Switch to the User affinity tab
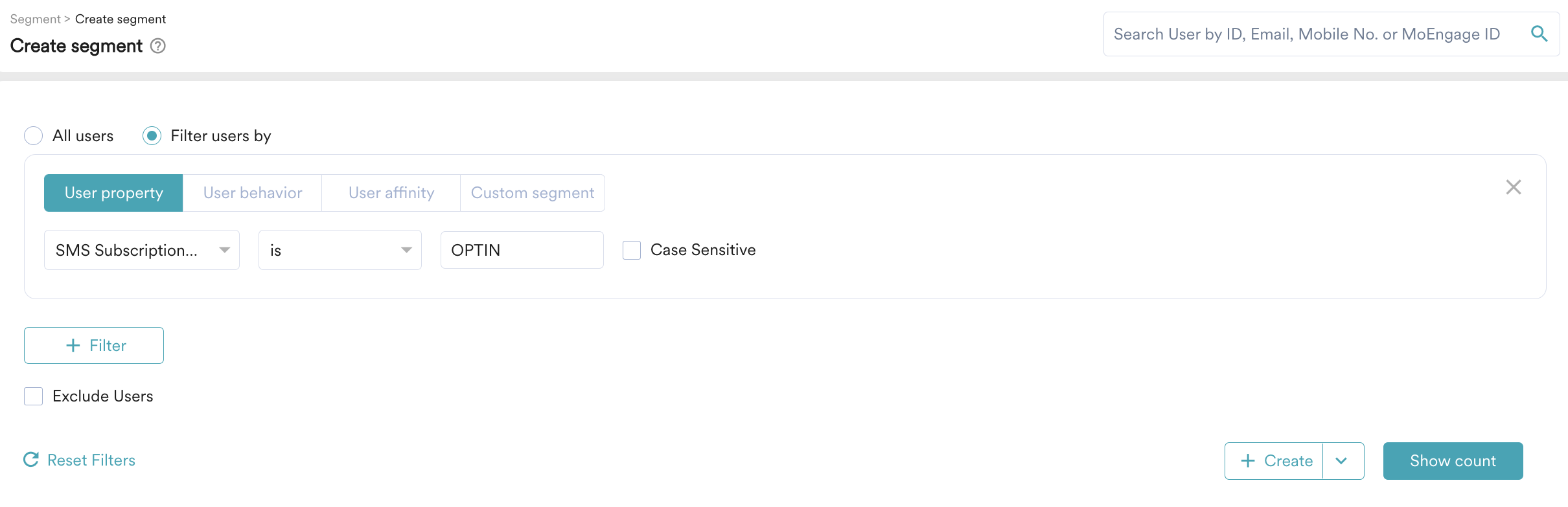 (x=391, y=193)
